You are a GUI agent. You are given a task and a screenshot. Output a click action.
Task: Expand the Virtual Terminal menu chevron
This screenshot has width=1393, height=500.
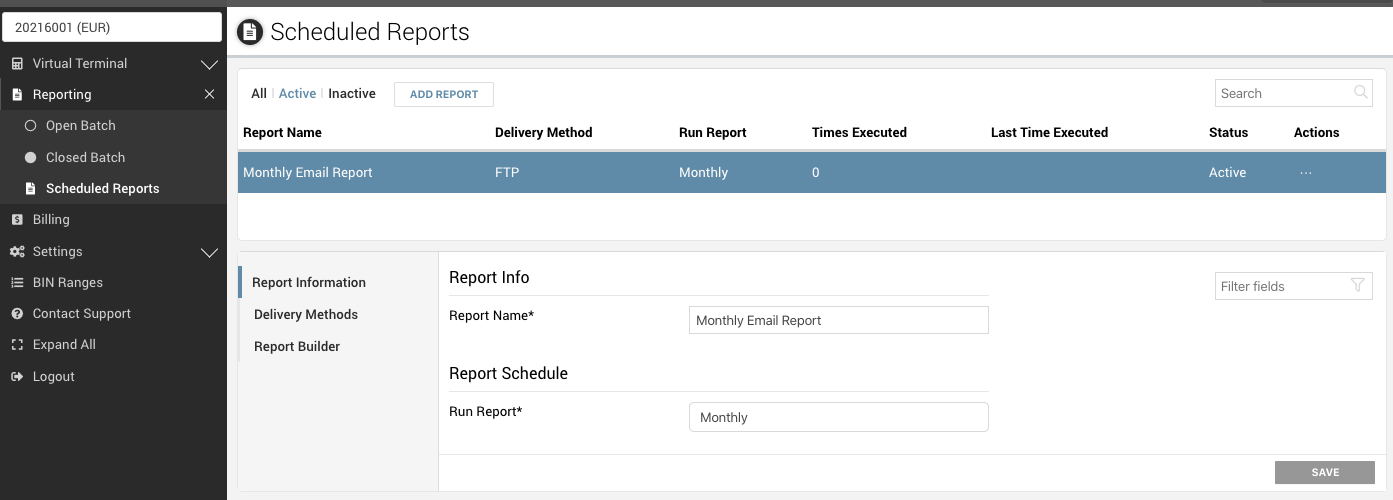[x=209, y=65]
